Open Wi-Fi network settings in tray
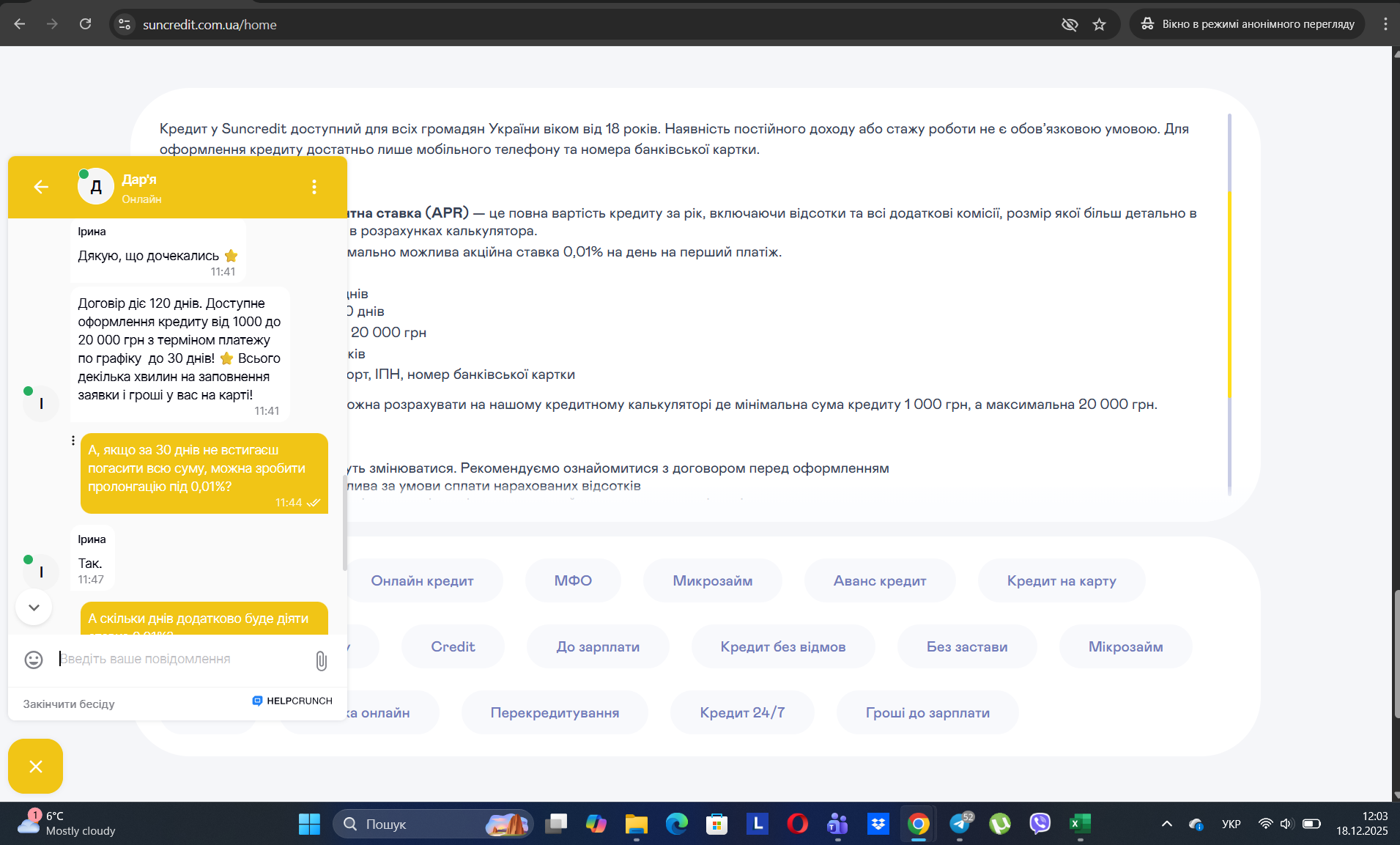 pos(1265,824)
